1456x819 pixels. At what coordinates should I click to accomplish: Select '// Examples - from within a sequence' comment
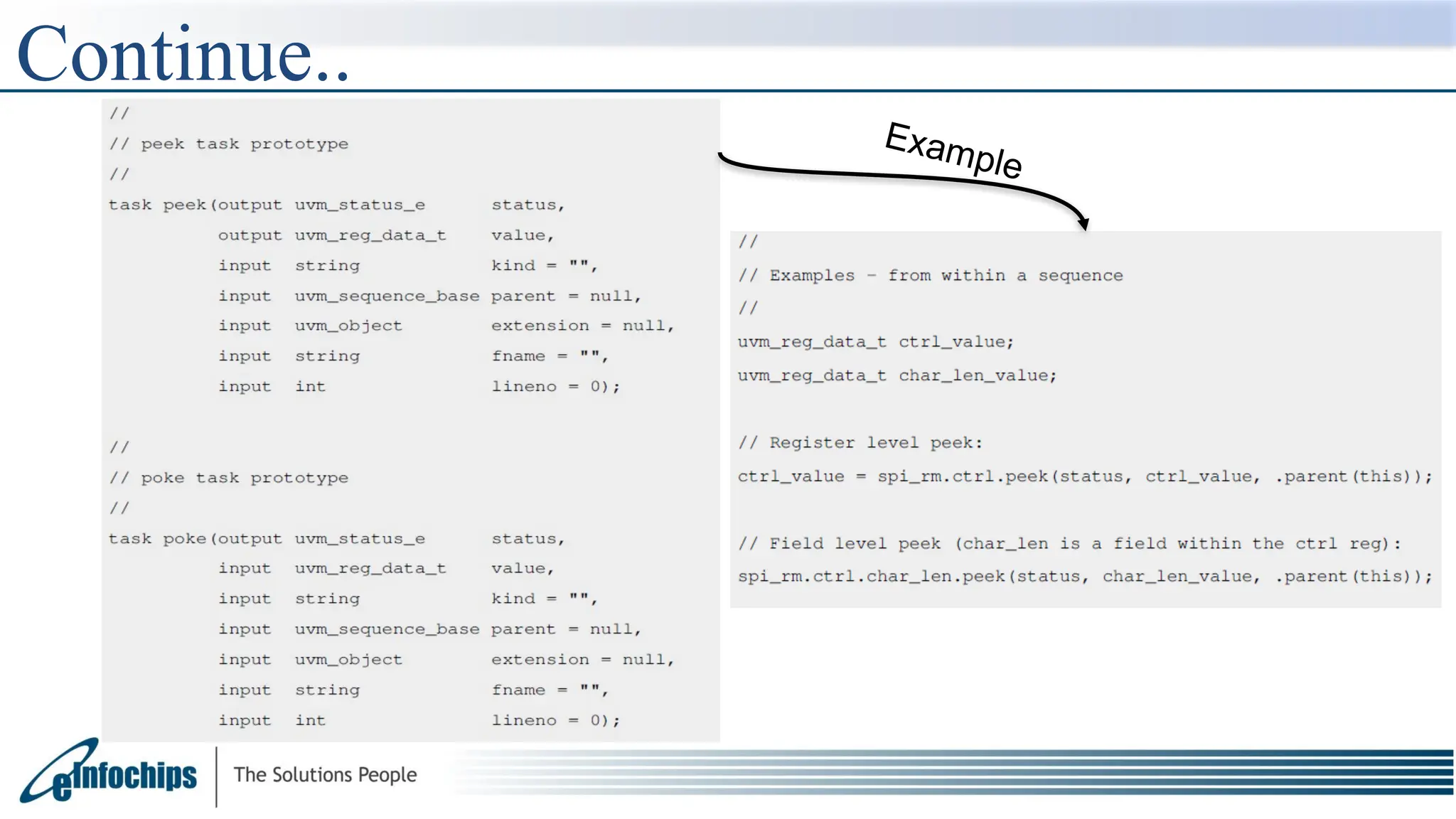click(931, 276)
